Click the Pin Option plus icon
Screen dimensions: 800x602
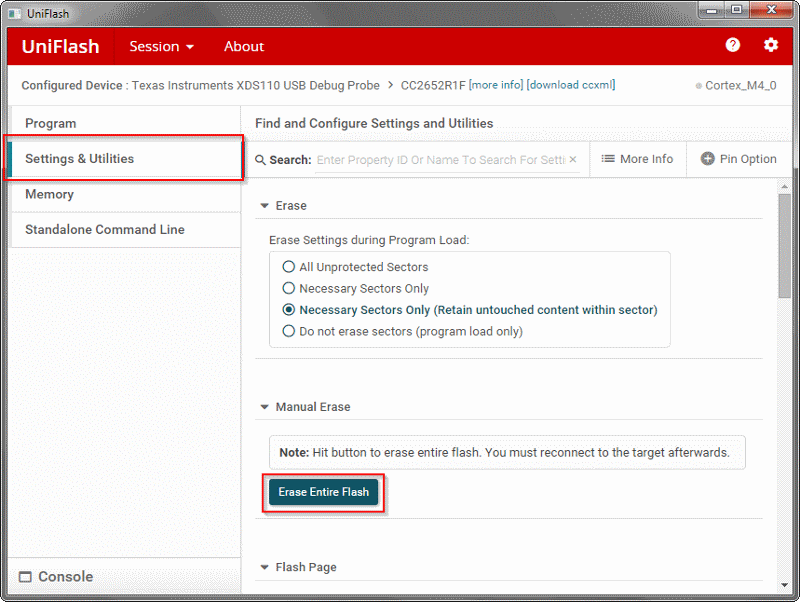(x=708, y=159)
